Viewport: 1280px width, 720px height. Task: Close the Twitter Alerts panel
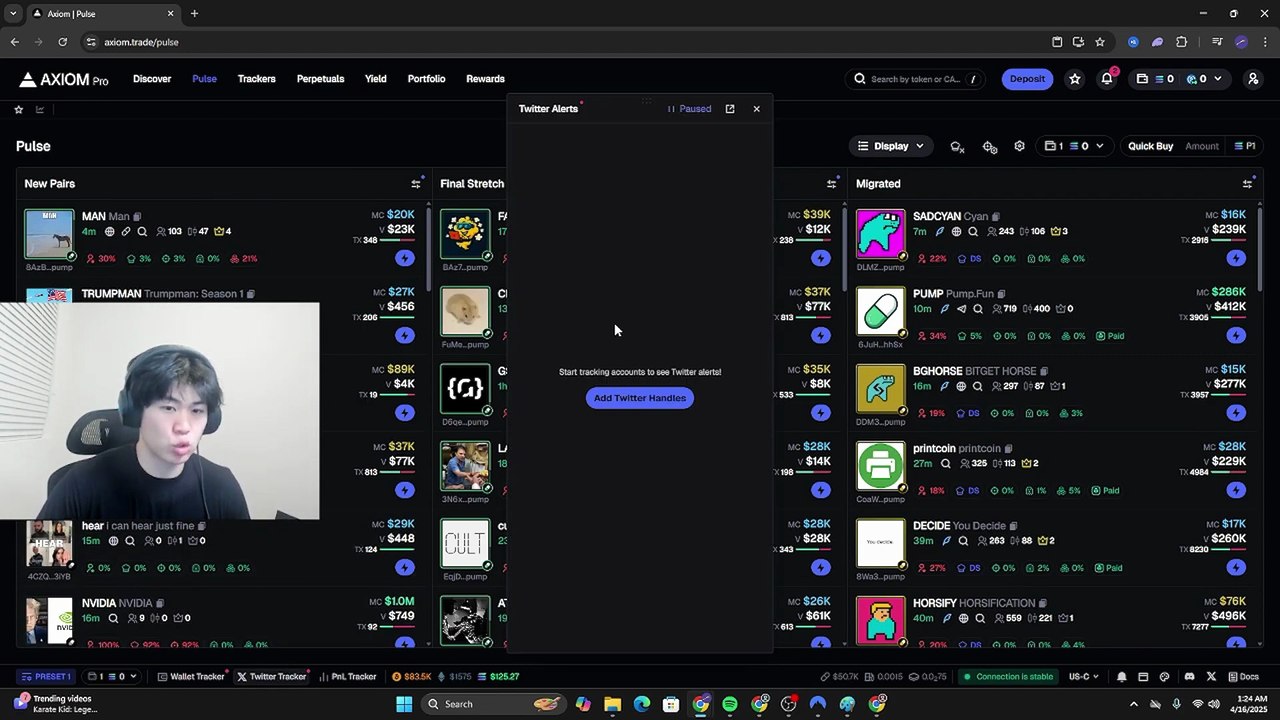(x=756, y=109)
